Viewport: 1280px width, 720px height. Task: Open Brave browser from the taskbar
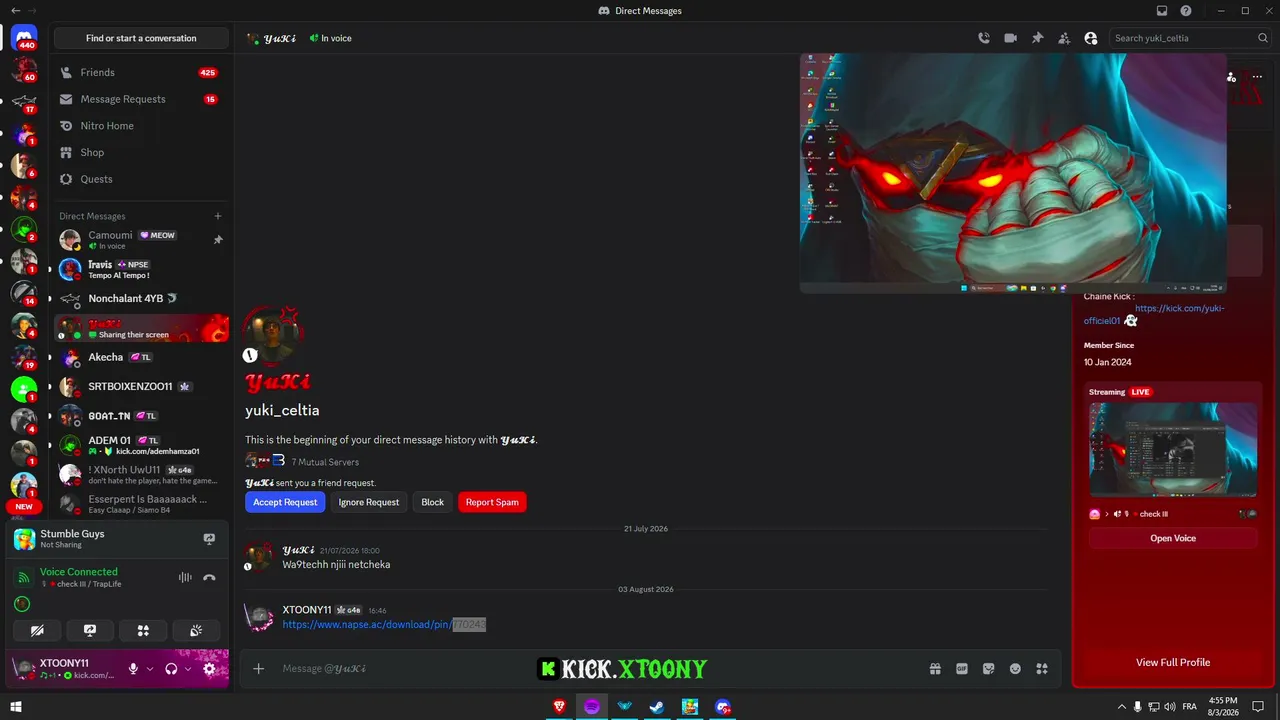[x=559, y=707]
